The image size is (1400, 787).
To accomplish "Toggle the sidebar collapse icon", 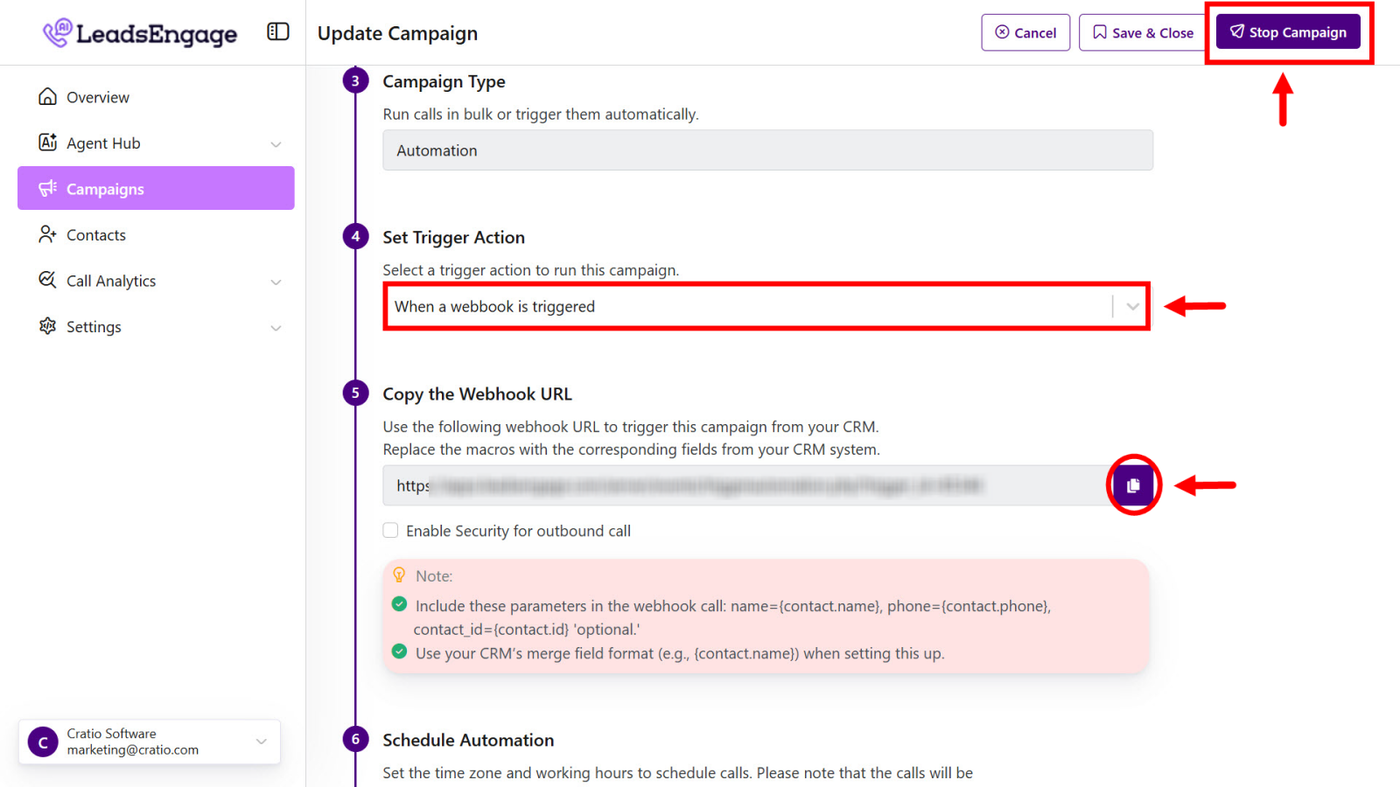I will pos(278,32).
